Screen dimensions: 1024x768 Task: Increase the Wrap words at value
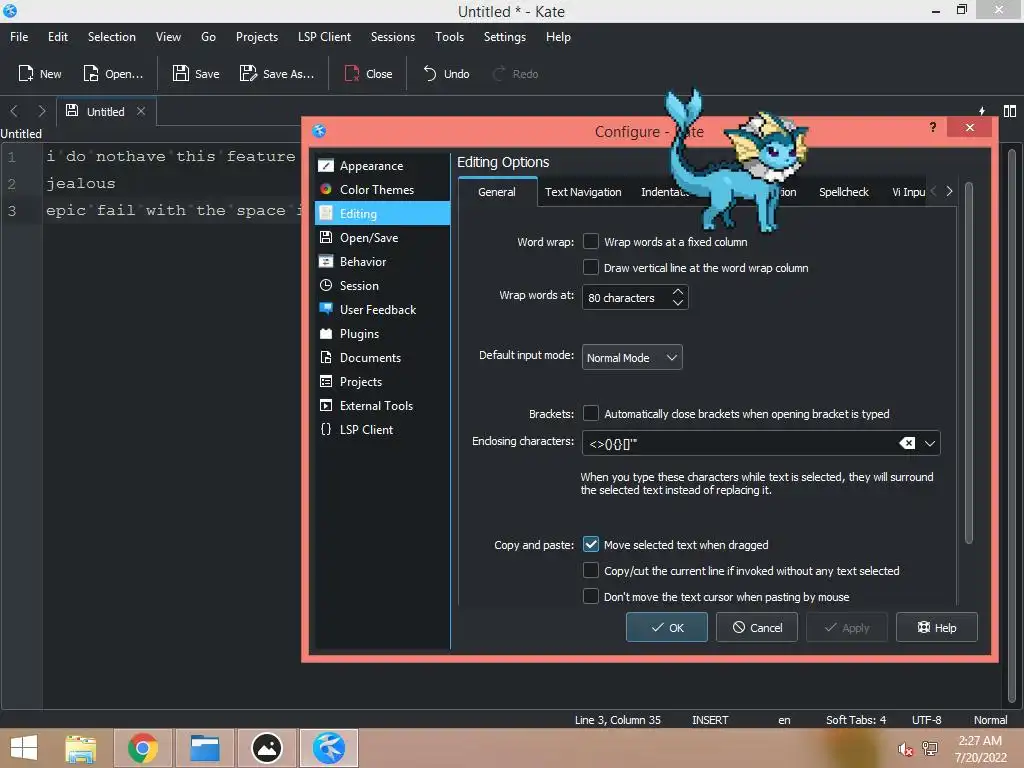pyautogui.click(x=678, y=291)
